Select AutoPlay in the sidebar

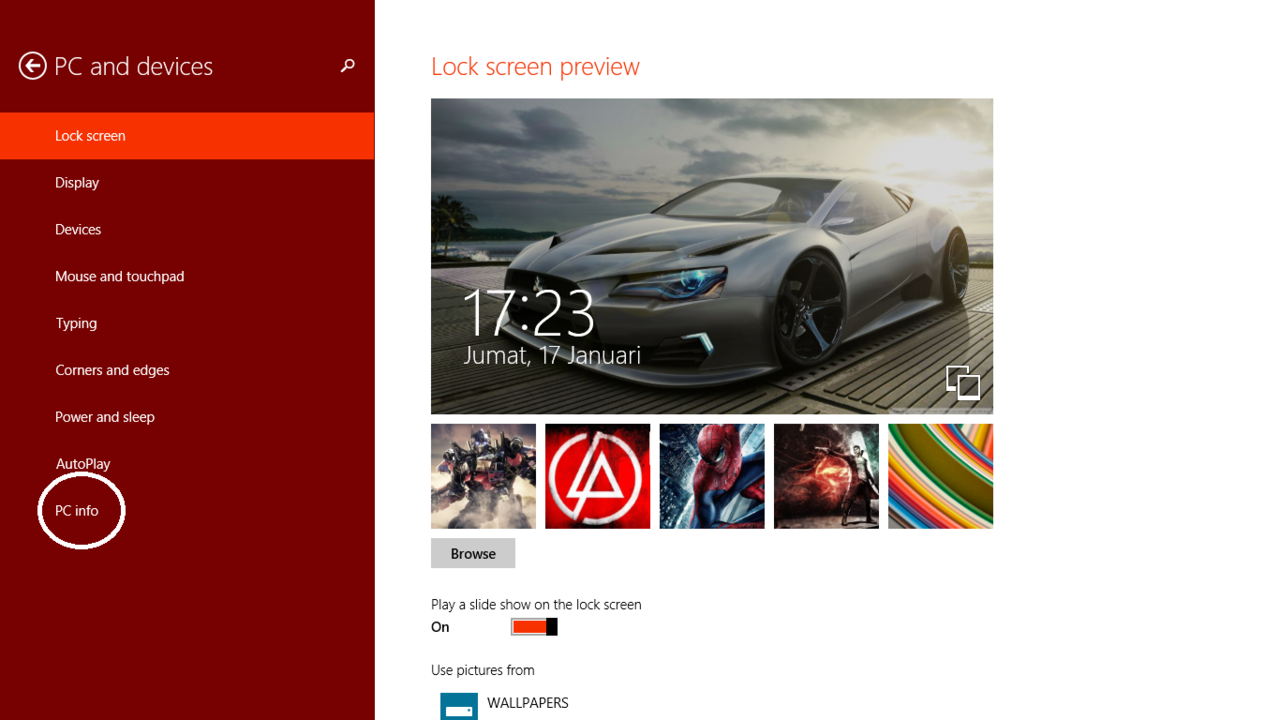click(x=83, y=464)
